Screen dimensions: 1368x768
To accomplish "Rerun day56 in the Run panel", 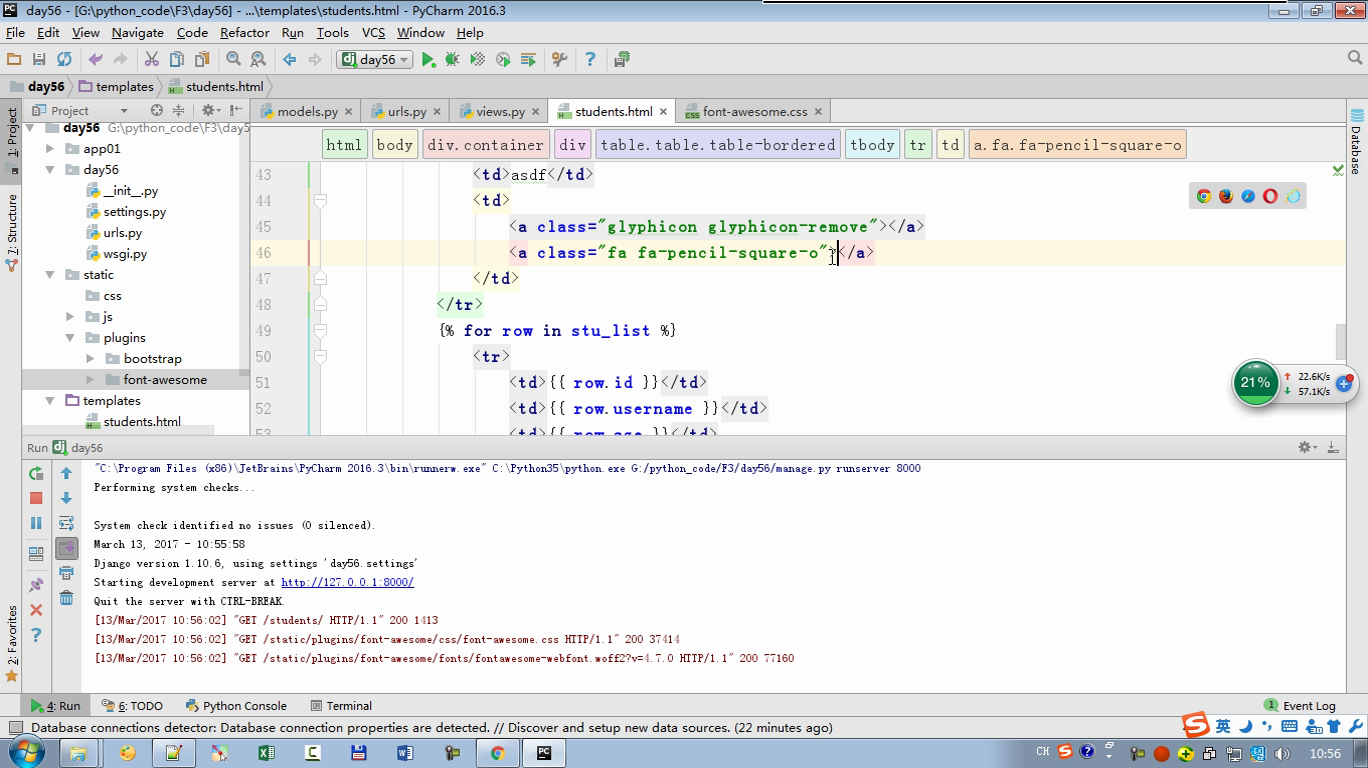I will pyautogui.click(x=36, y=473).
